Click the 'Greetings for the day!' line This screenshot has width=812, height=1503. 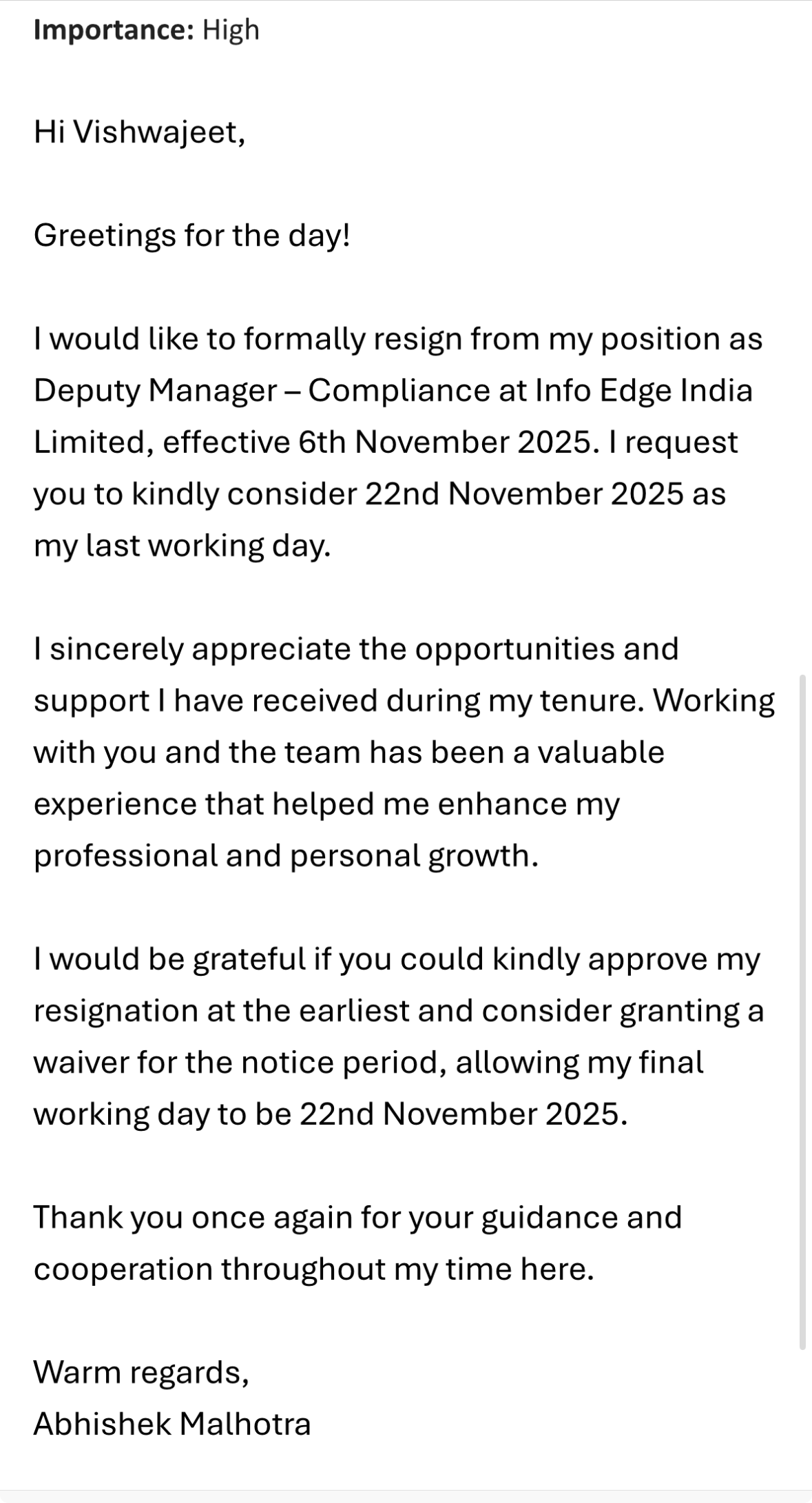tap(192, 236)
